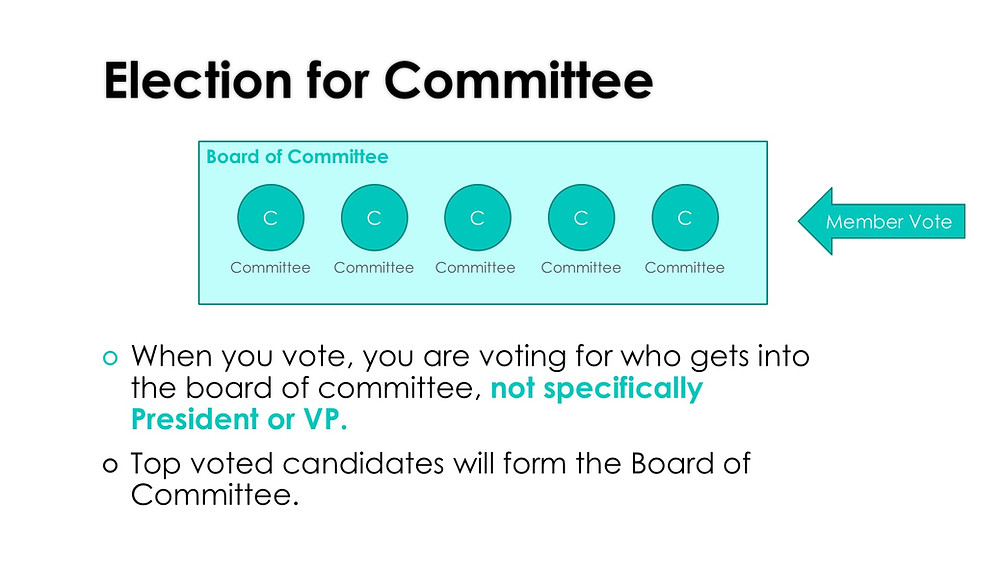Click the middle teal C circle
This screenshot has width=1000, height=563.
pyautogui.click(x=478, y=217)
